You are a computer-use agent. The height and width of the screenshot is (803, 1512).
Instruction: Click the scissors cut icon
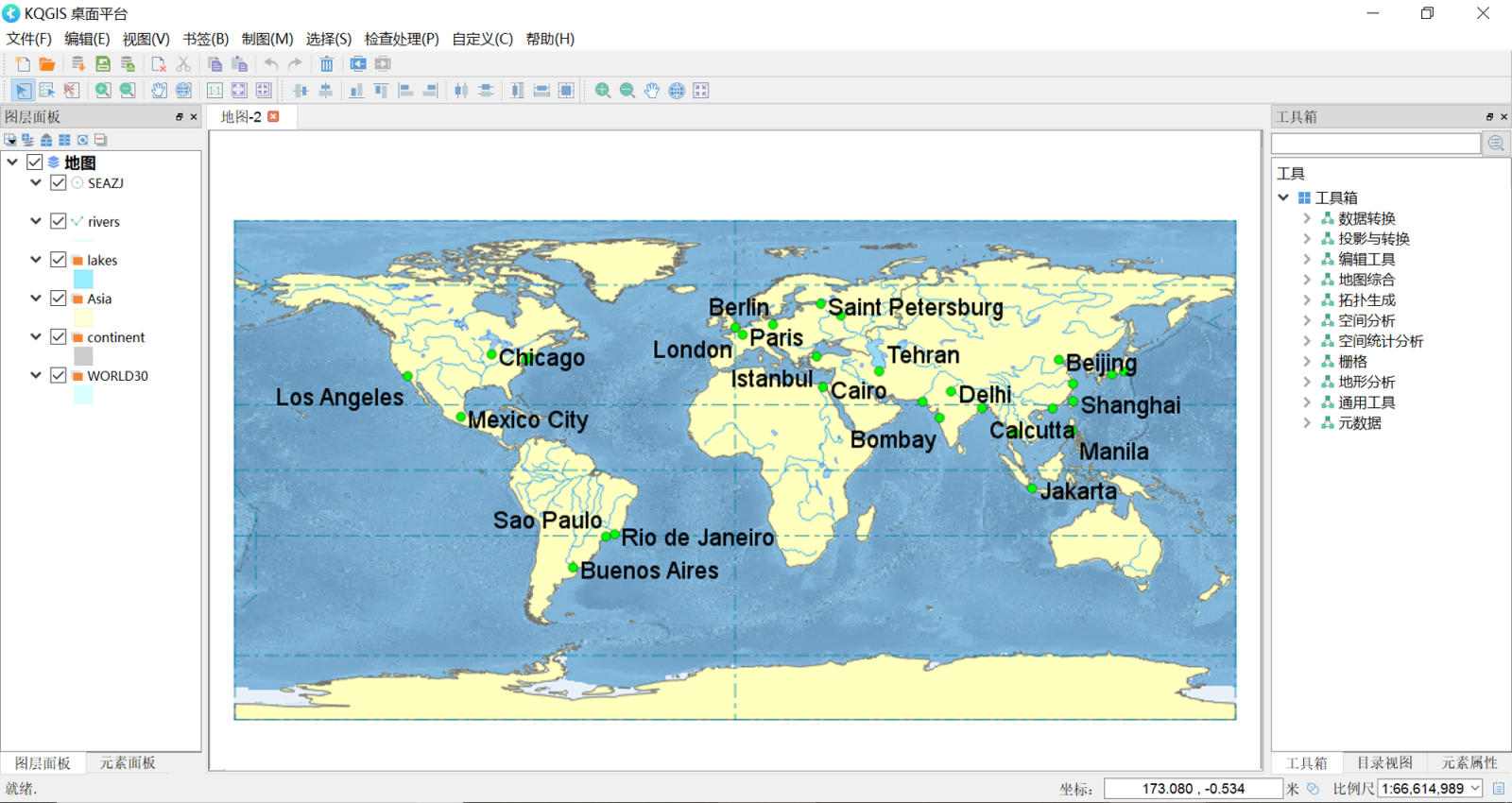tap(183, 64)
